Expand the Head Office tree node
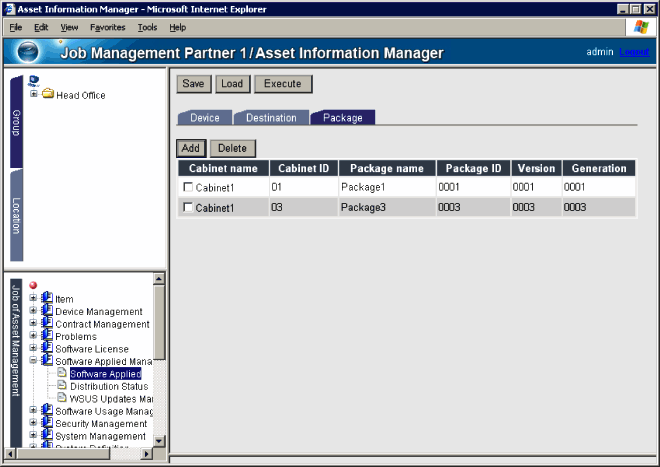 [x=34, y=95]
